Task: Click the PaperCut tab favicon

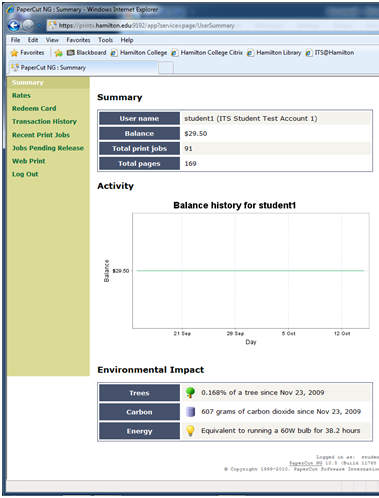Action: tap(15, 68)
